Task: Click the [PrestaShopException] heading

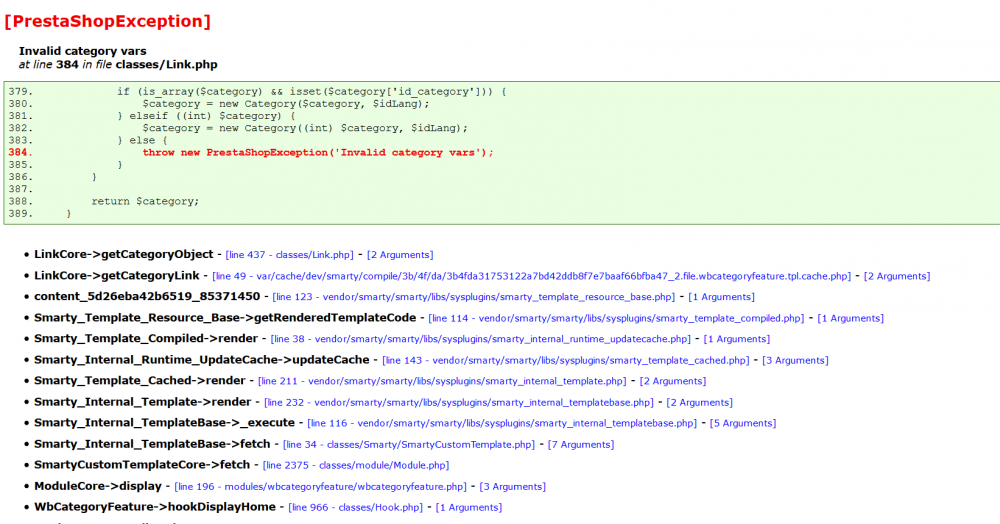Action: [108, 21]
